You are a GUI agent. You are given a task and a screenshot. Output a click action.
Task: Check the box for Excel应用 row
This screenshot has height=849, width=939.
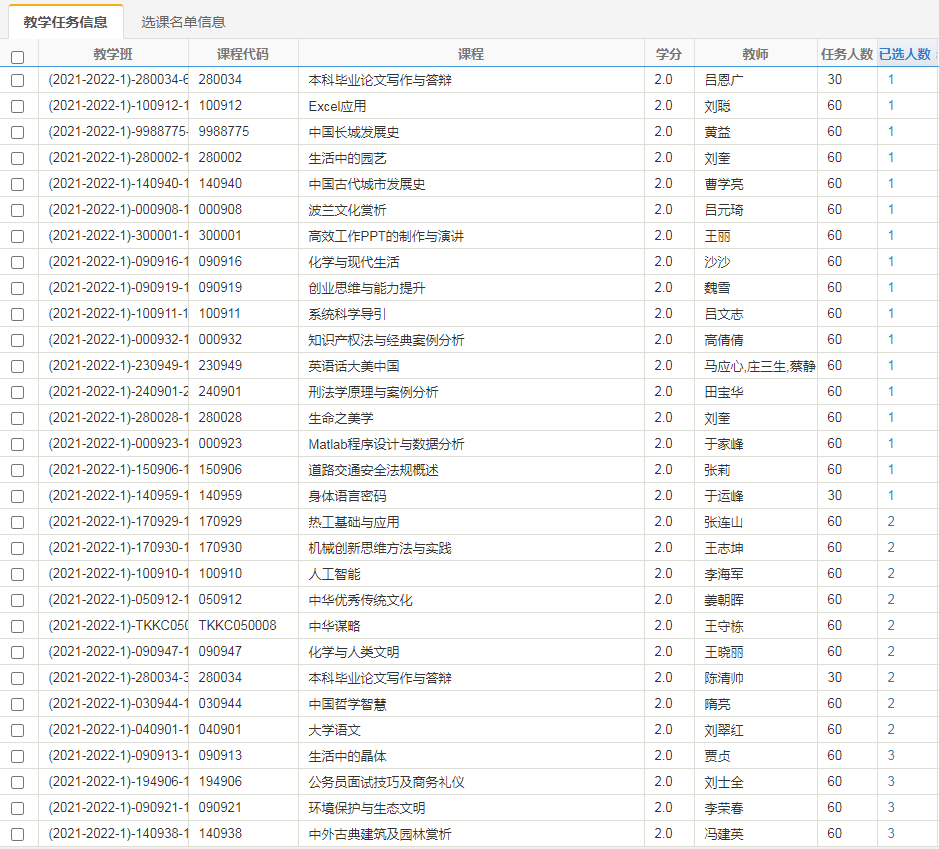17,106
